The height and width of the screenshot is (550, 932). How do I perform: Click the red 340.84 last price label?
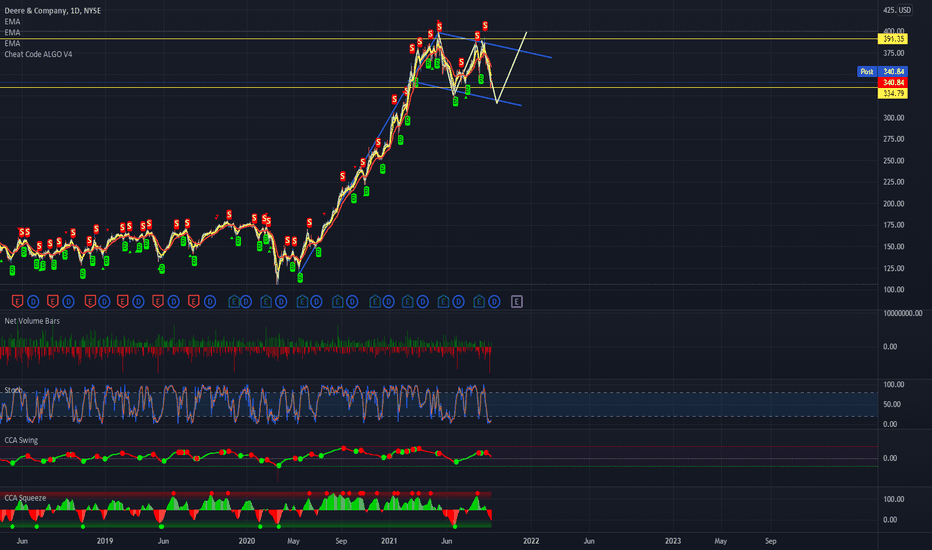[893, 83]
